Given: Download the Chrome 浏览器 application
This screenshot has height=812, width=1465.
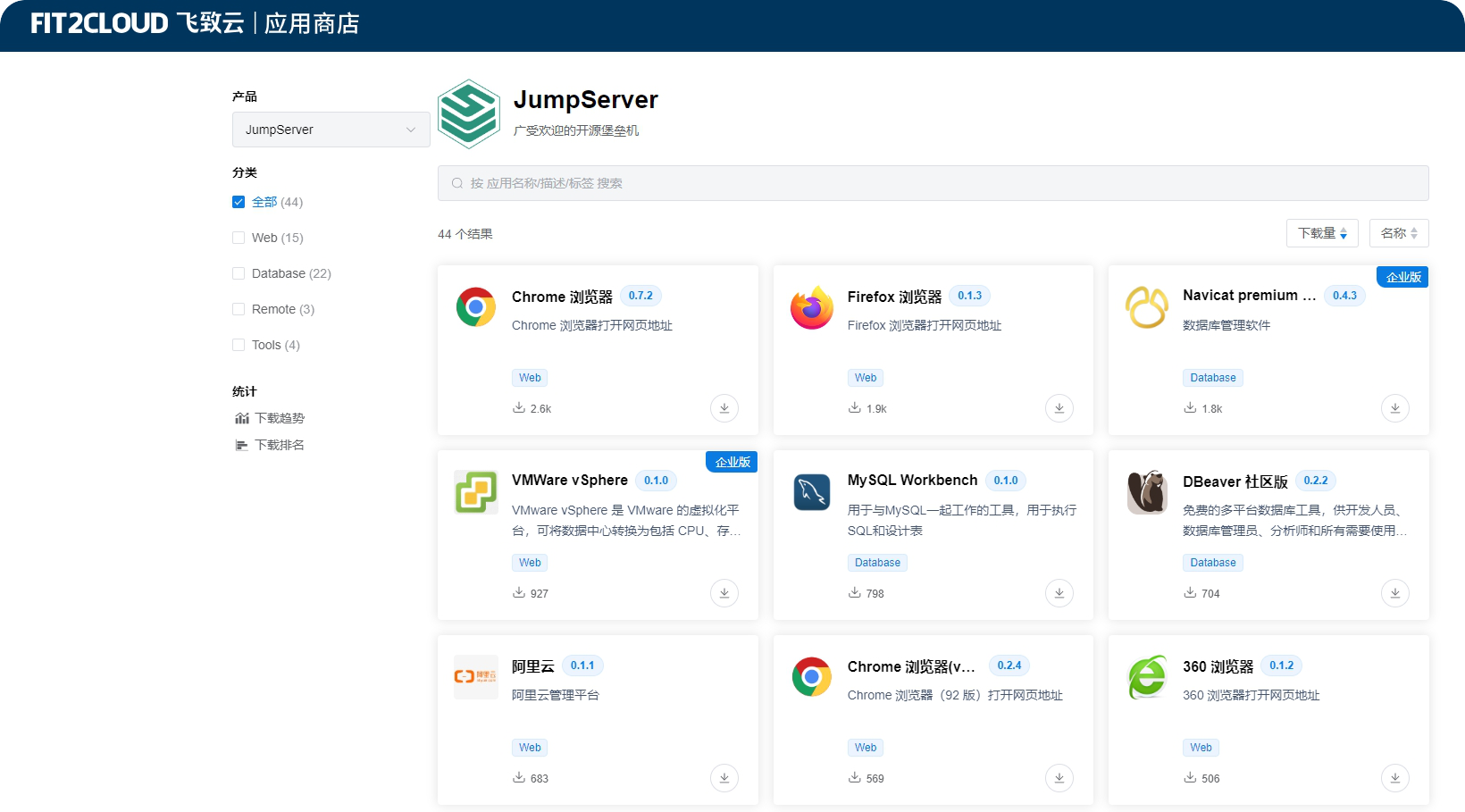Looking at the screenshot, I should (724, 408).
